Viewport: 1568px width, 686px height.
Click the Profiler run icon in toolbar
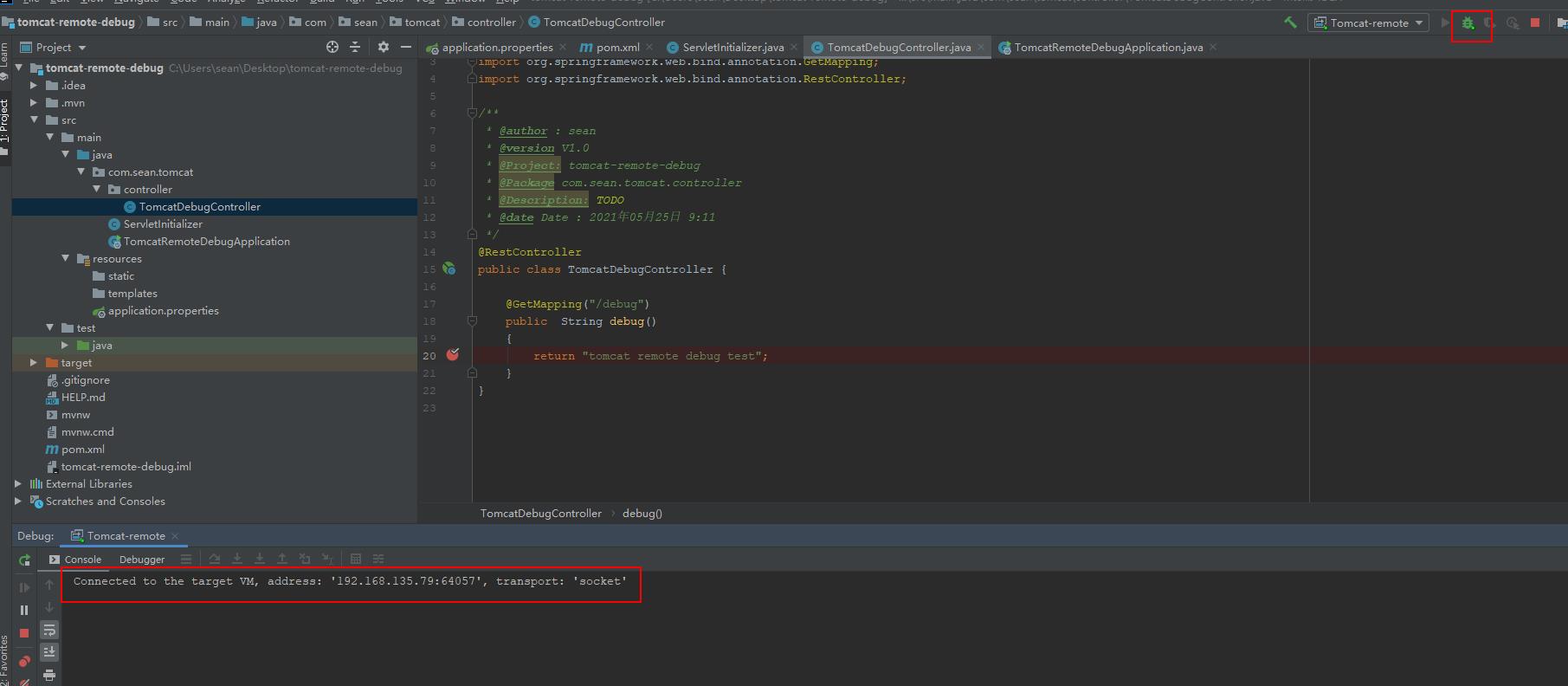click(1513, 23)
